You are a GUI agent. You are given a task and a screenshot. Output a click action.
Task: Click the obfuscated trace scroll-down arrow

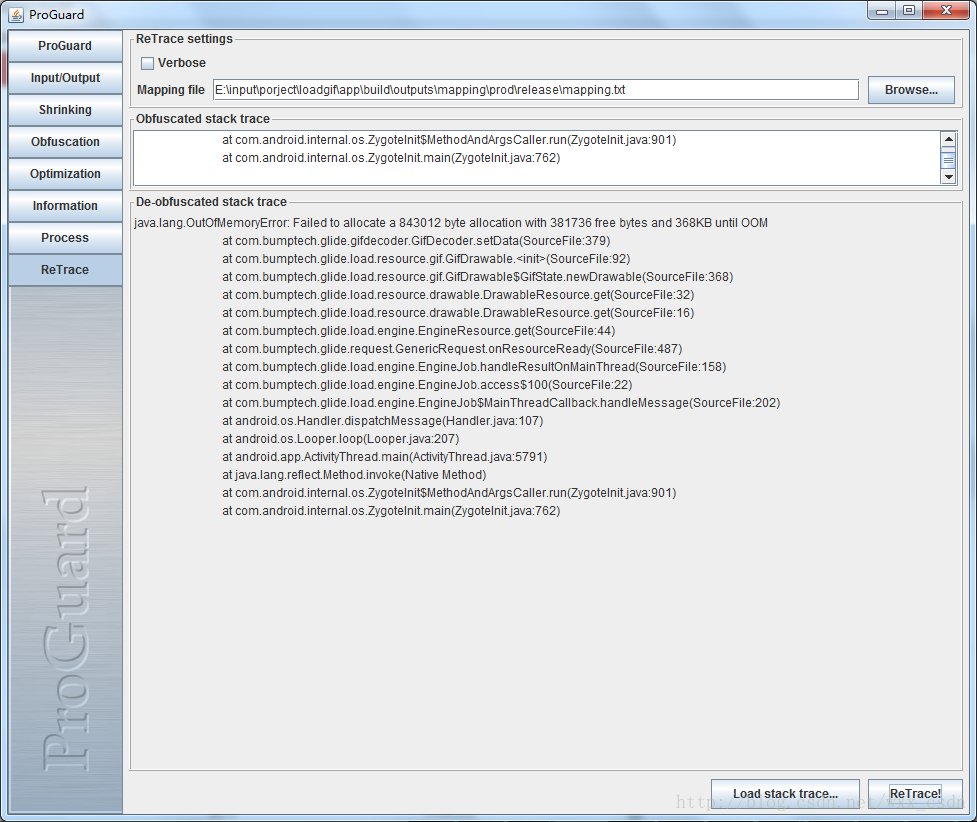[948, 177]
